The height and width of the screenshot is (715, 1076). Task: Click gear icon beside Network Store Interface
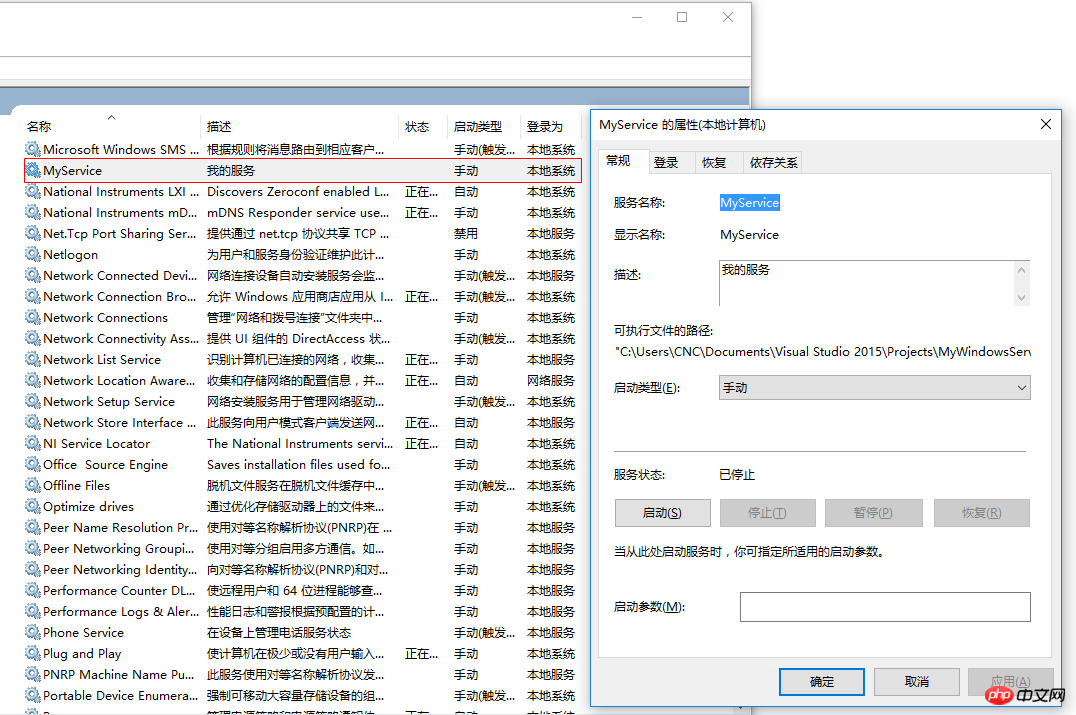[32, 422]
